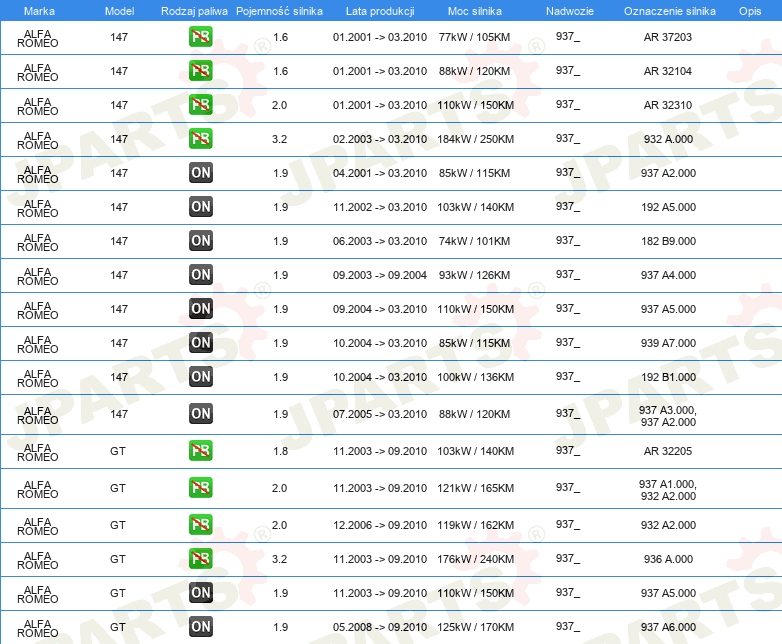The height and width of the screenshot is (644, 782).
Task: Select engine code 192 B1.000
Action: (x=668, y=377)
